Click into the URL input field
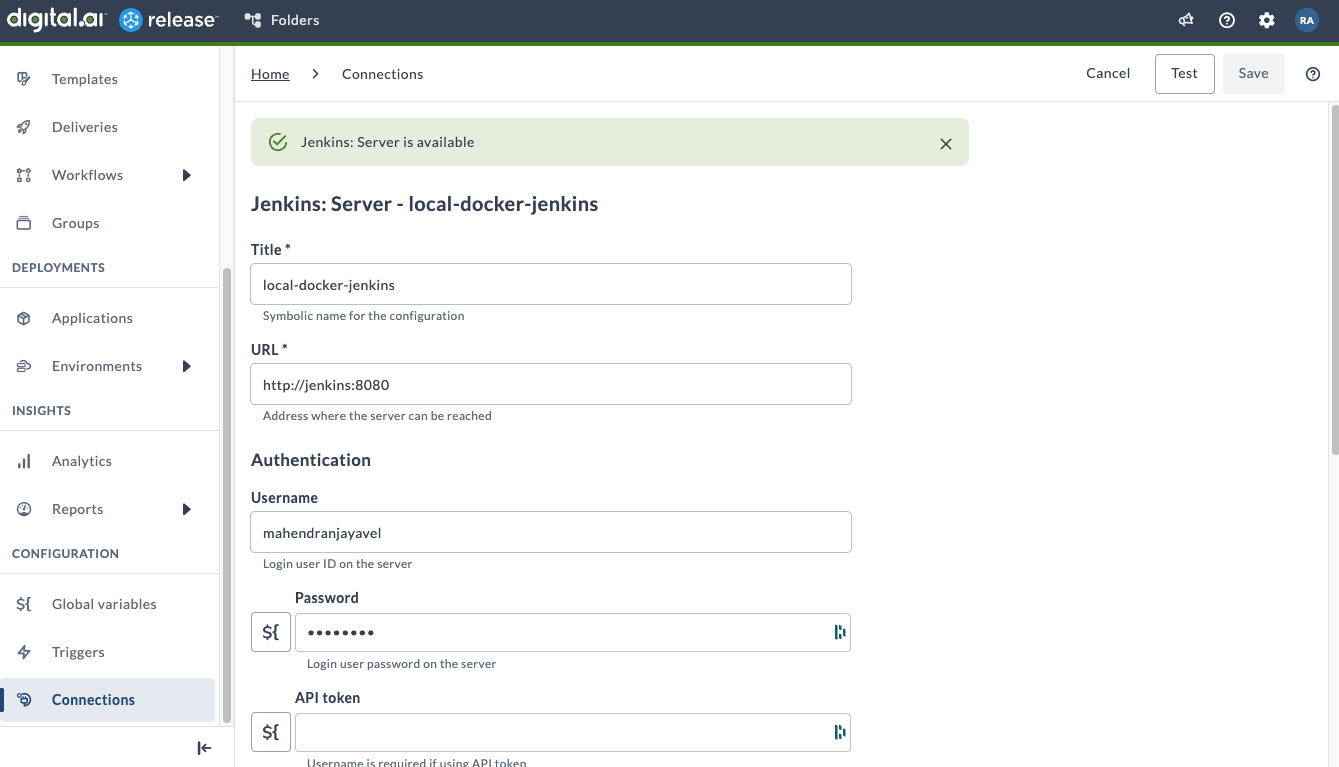The image size is (1339, 767). [x=551, y=384]
